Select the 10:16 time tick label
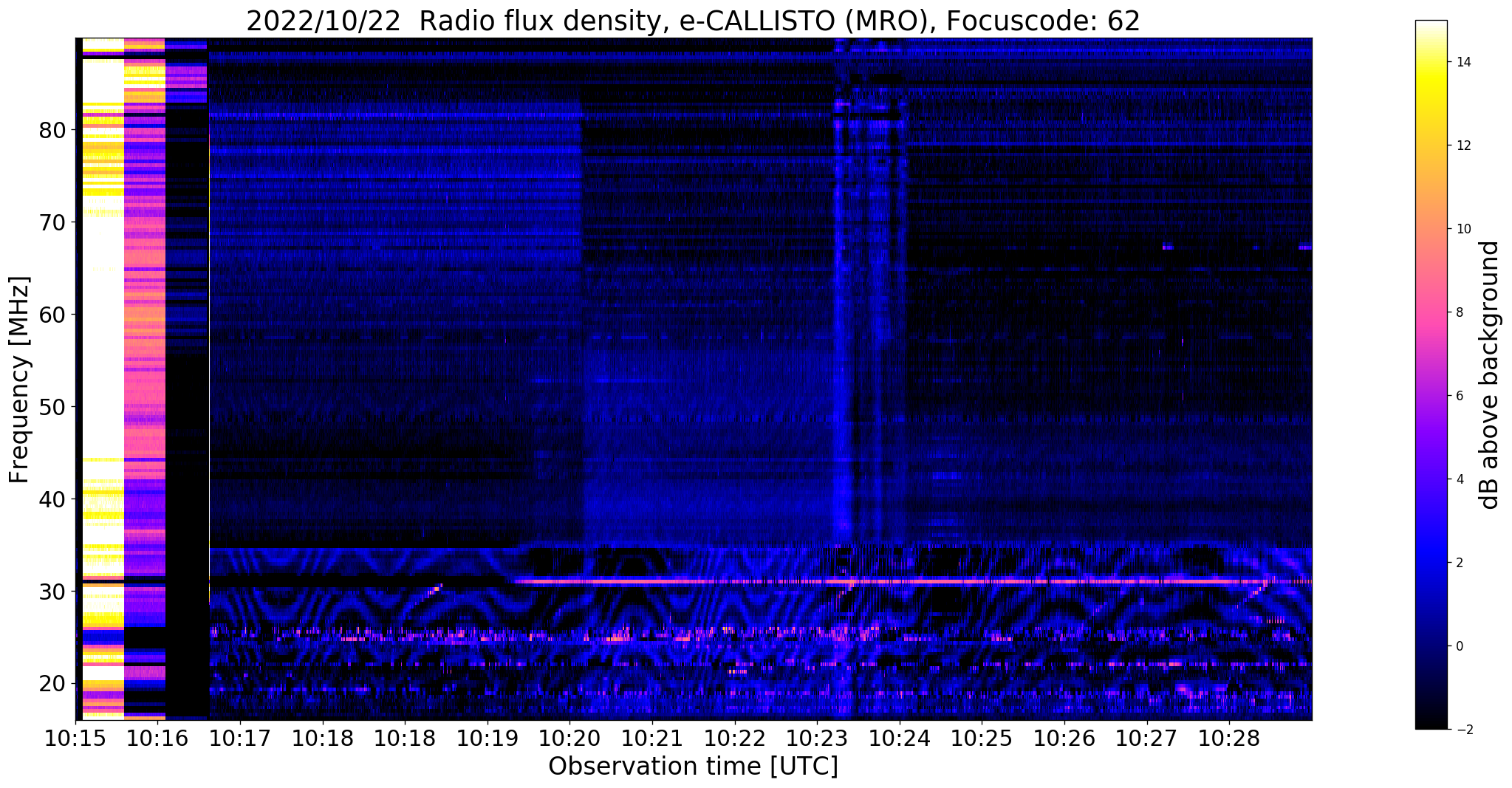1512x788 pixels. coord(158,739)
